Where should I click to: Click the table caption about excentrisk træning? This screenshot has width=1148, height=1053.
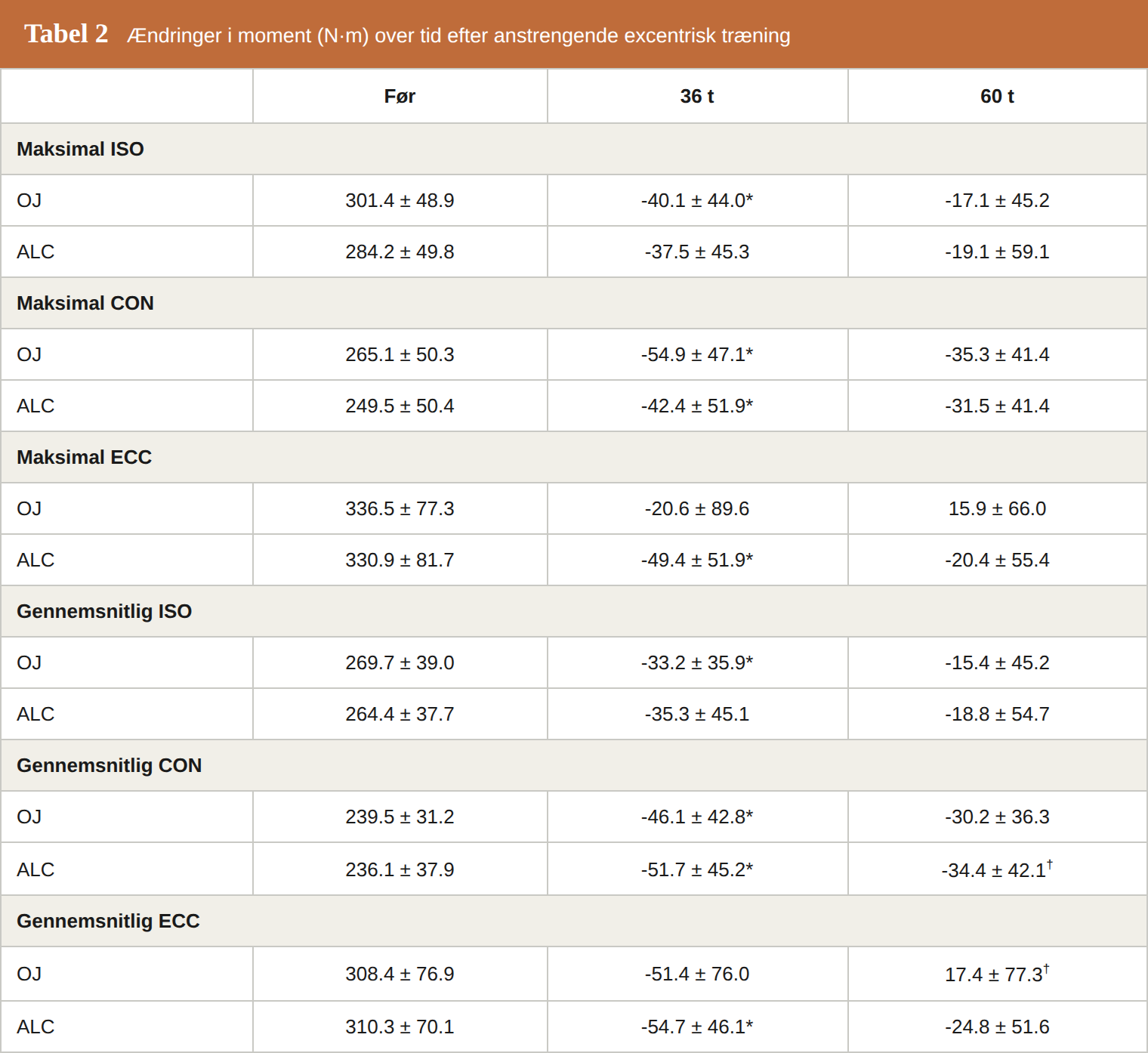click(x=459, y=36)
